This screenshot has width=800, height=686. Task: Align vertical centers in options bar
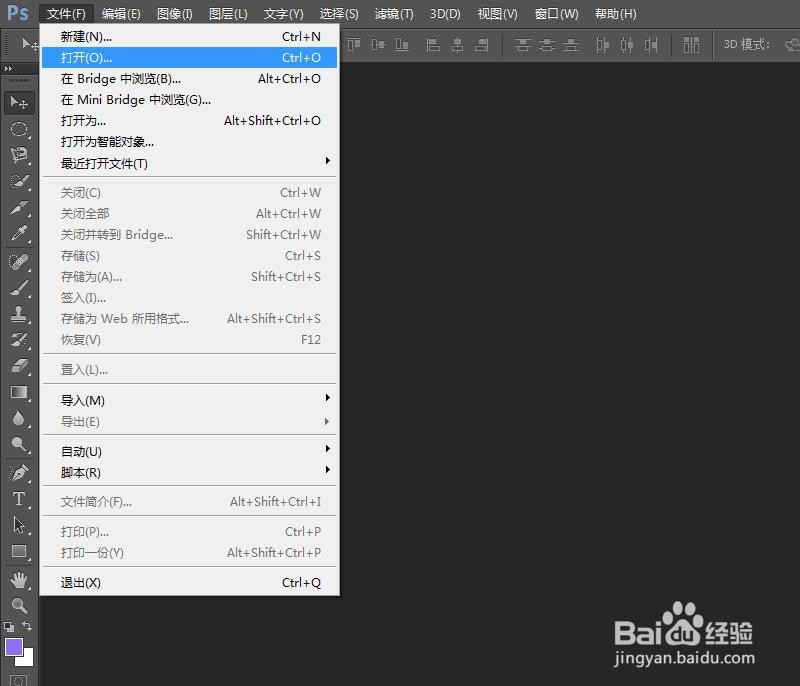(x=378, y=45)
